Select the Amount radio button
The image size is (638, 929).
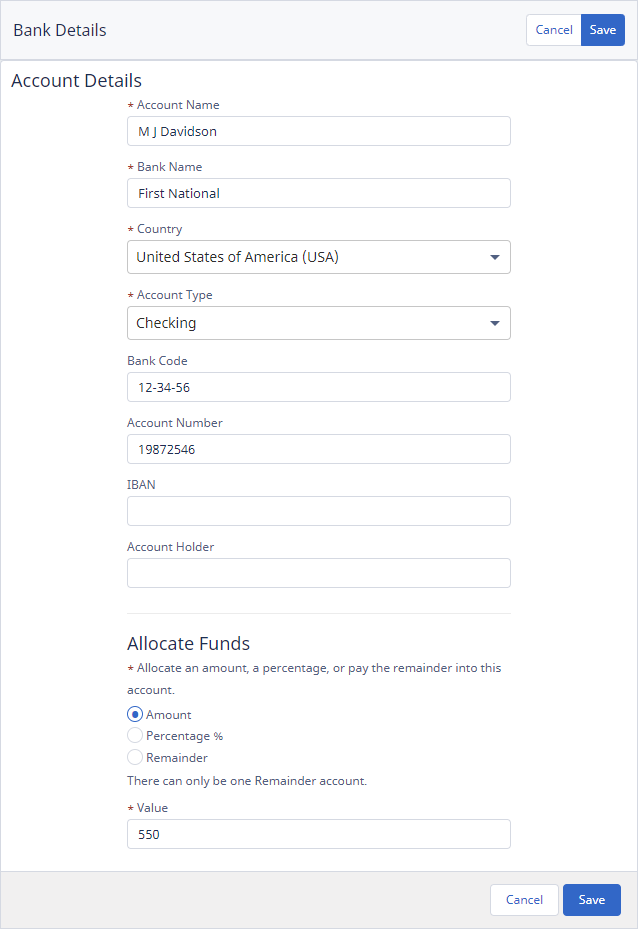[x=135, y=714]
